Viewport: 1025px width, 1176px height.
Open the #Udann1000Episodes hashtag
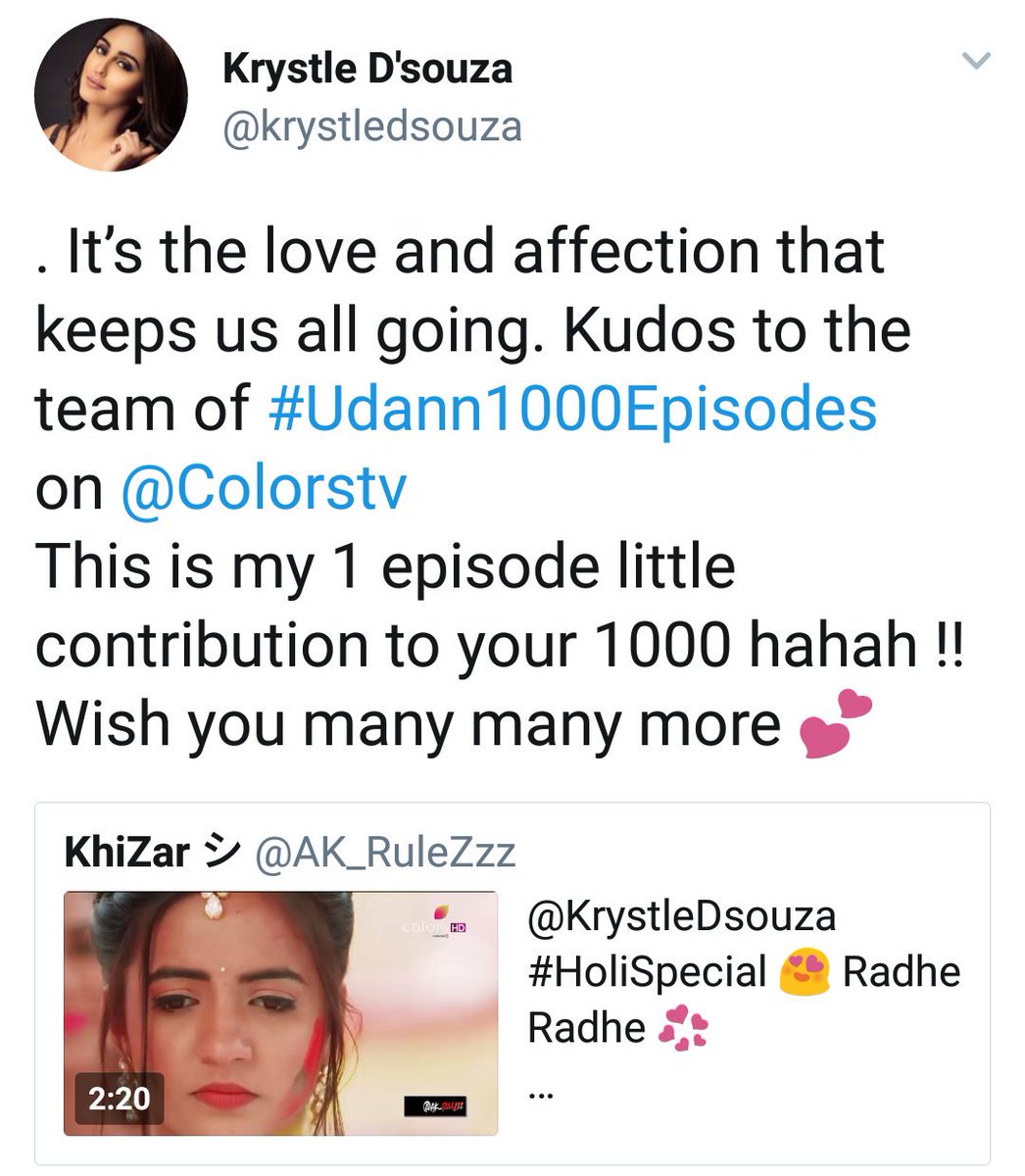(x=572, y=409)
